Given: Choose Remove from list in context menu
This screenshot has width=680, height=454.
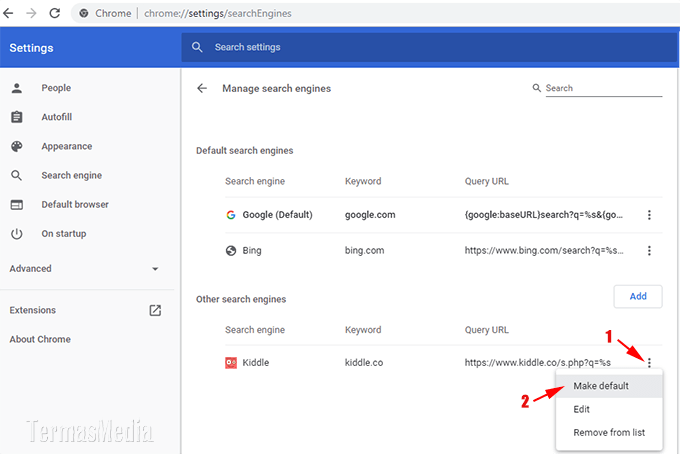Looking at the screenshot, I should point(609,433).
